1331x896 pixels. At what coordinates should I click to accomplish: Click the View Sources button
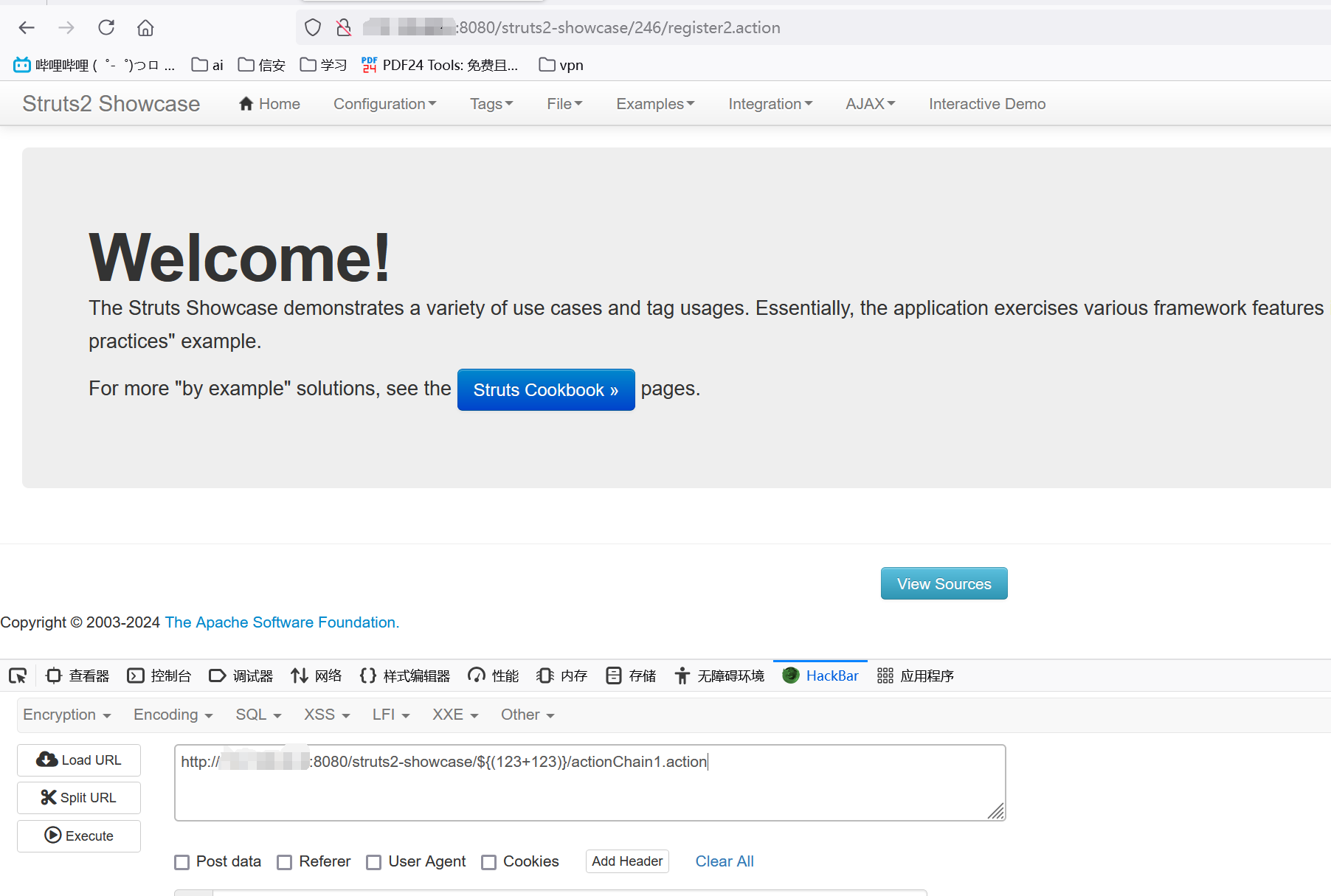click(944, 584)
